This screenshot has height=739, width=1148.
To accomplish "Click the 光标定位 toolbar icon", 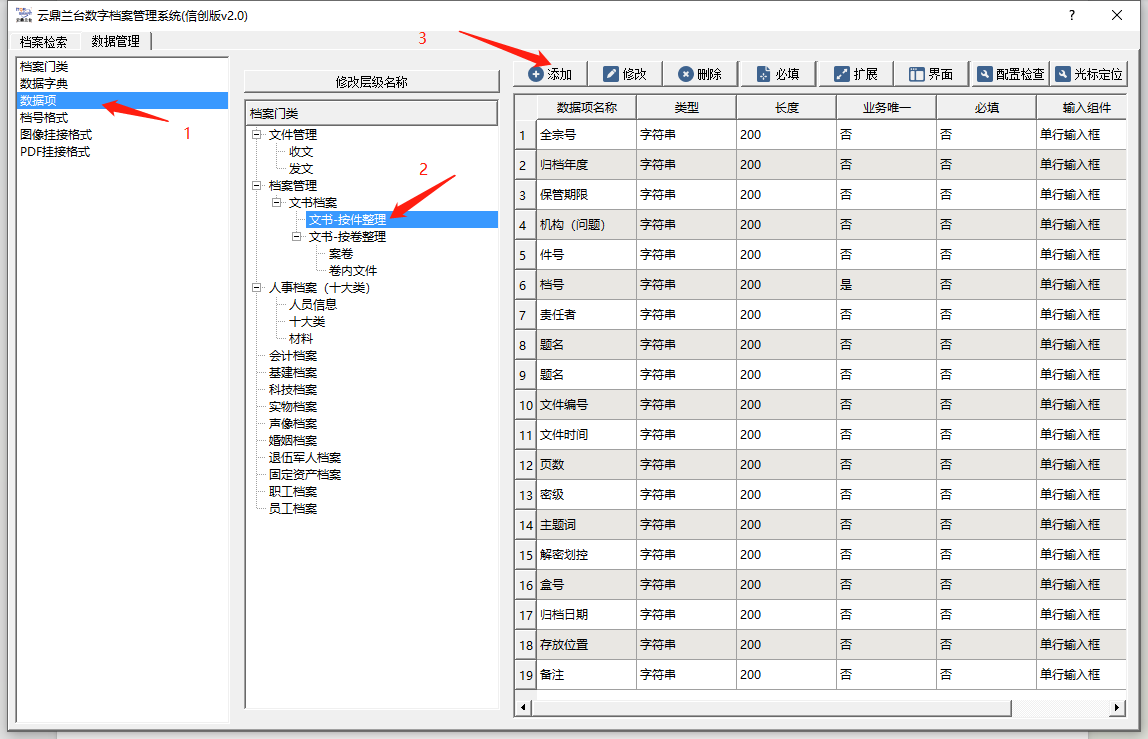I will (x=1062, y=74).
